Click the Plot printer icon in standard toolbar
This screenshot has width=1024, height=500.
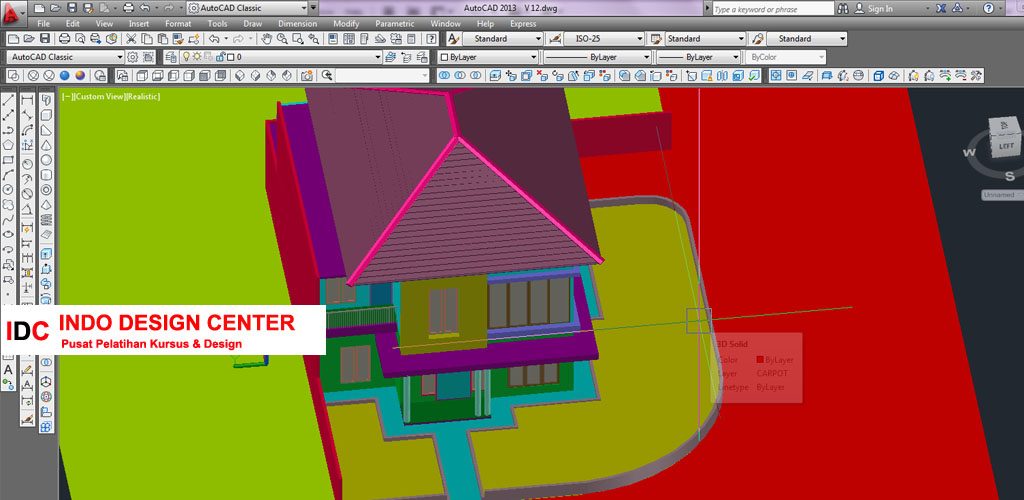pyautogui.click(x=64, y=39)
